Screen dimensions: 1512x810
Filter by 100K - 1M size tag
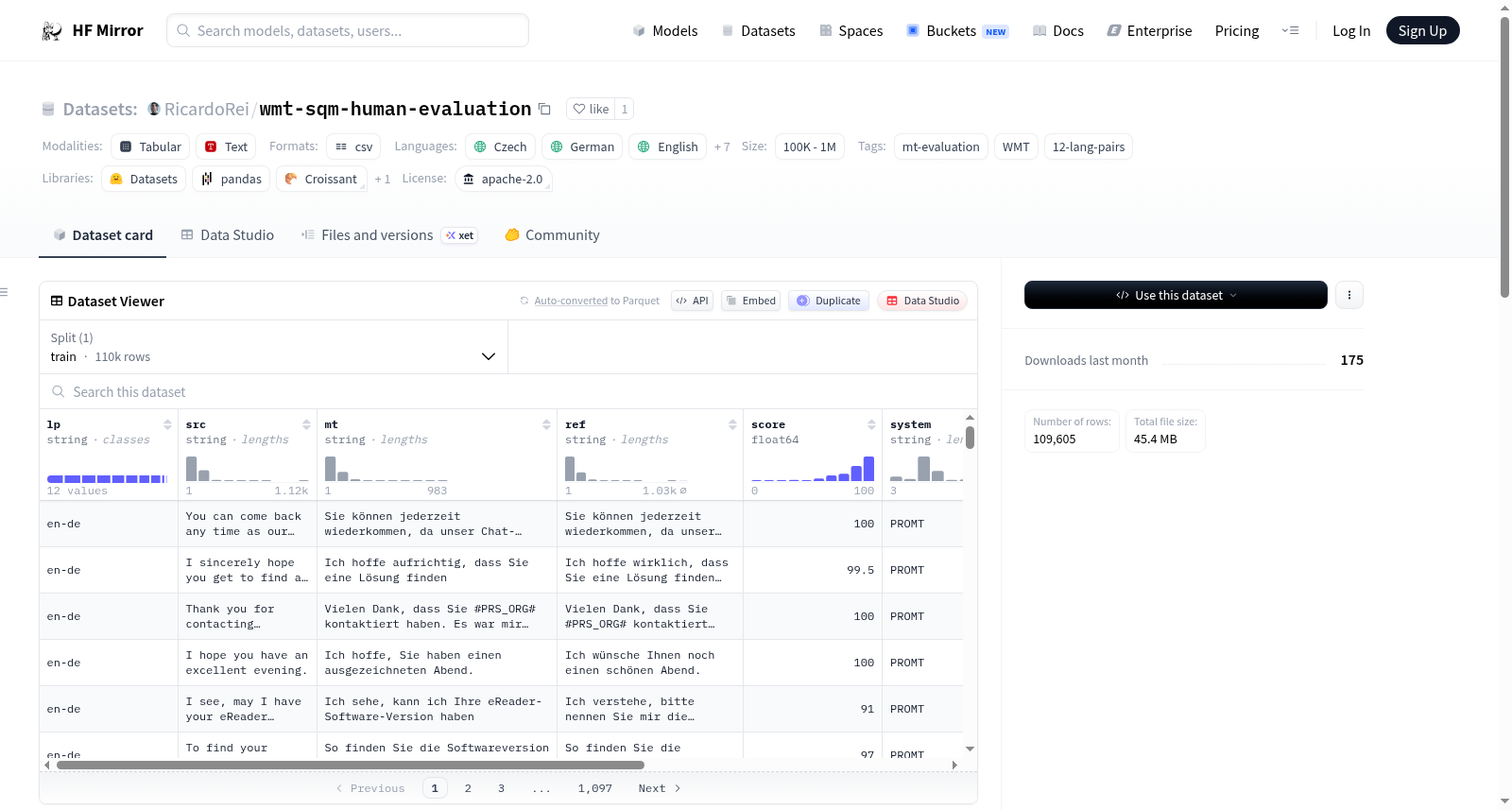pyautogui.click(x=810, y=146)
